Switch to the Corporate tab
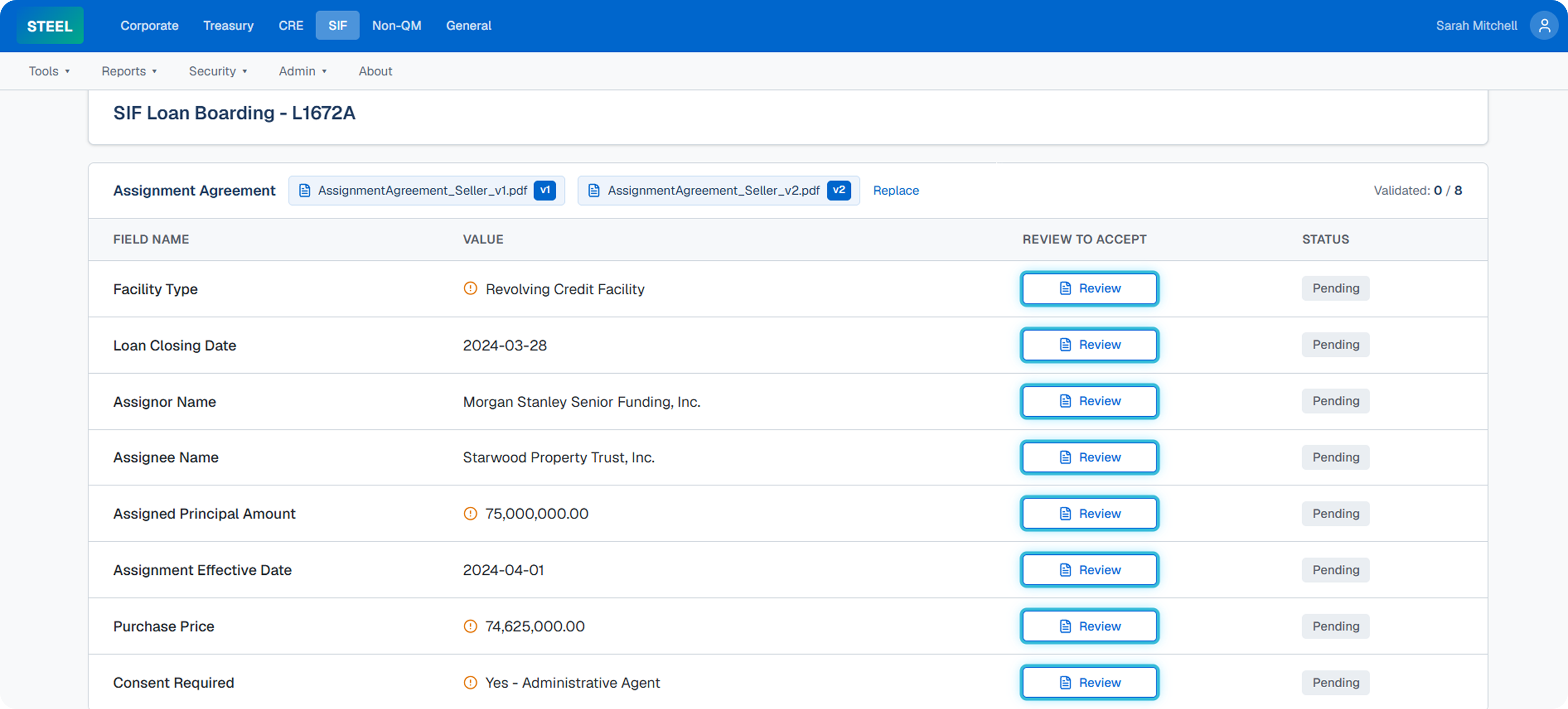Viewport: 1568px width, 709px height. coord(149,25)
